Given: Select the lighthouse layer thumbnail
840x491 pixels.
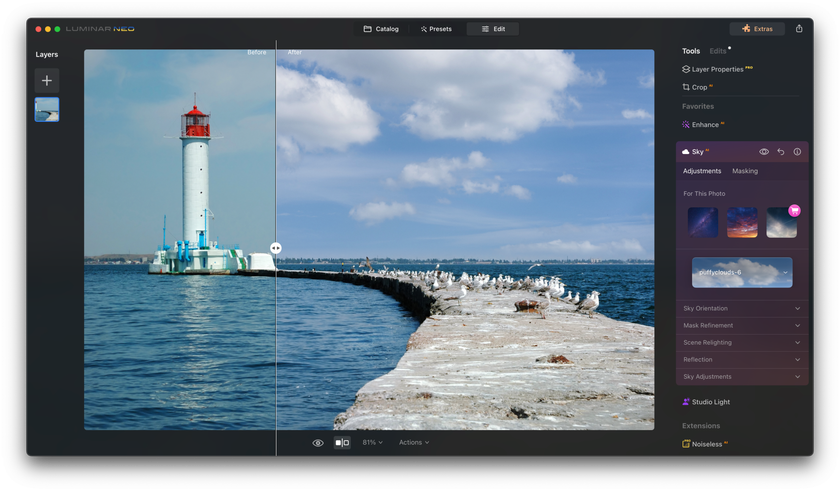Looking at the screenshot, I should 47,109.
